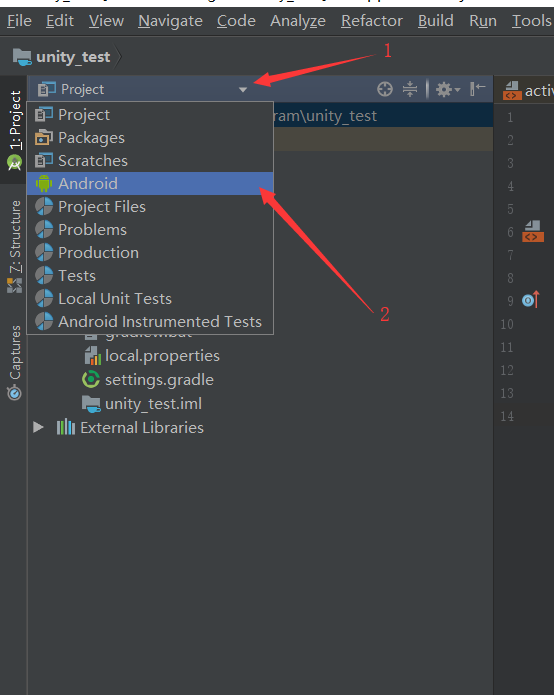
Task: Click the Collapse All icon
Action: click(x=410, y=89)
